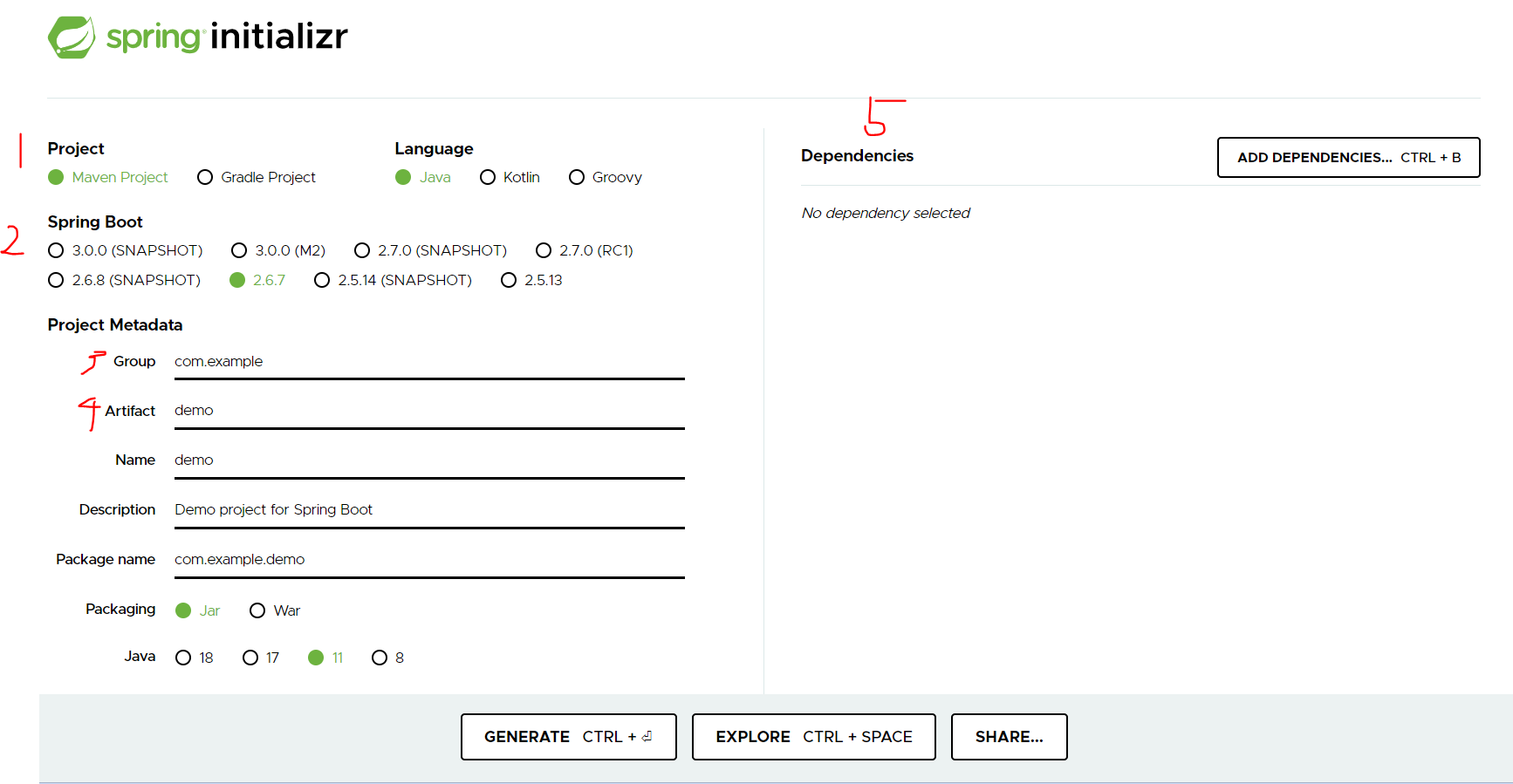
Task: Click the Explore button
Action: coord(814,737)
